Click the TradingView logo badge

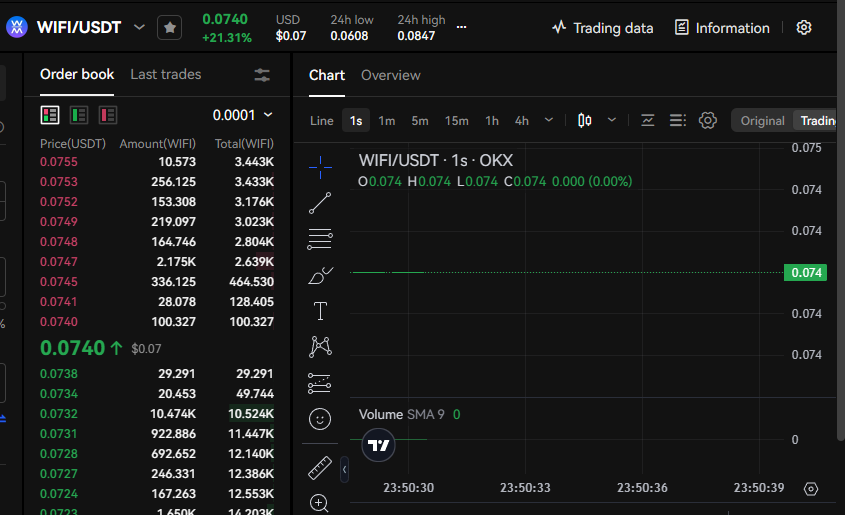coord(378,445)
